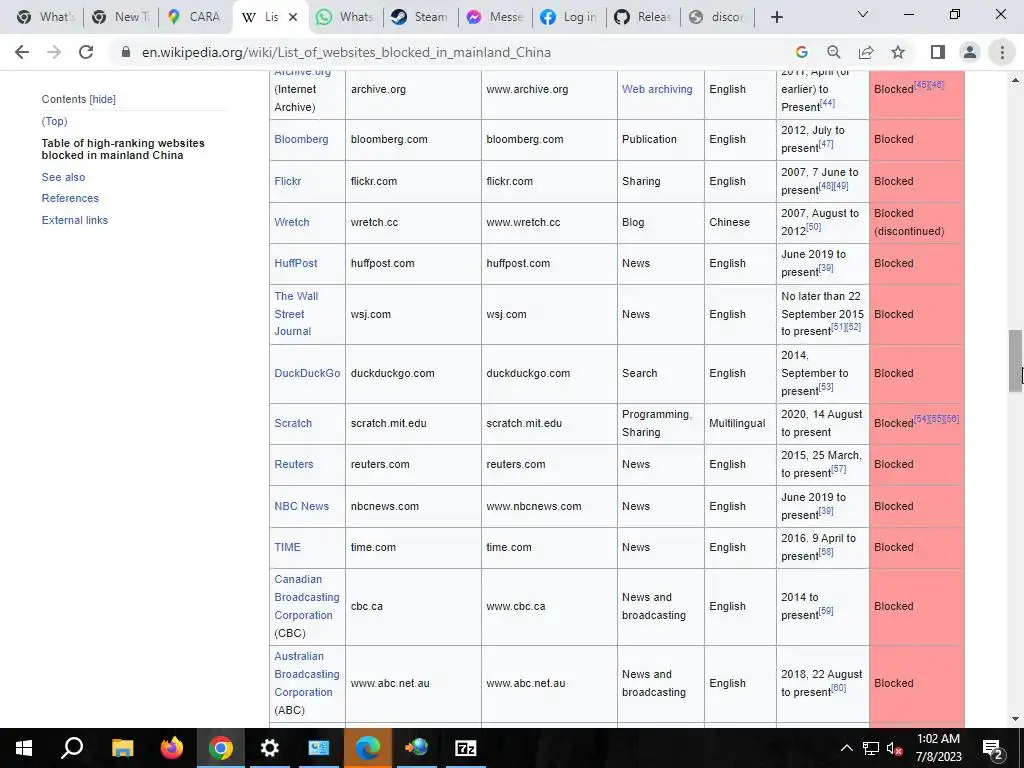Open the notification center icon
Viewport: 1024px width, 768px height.
pos(993,748)
